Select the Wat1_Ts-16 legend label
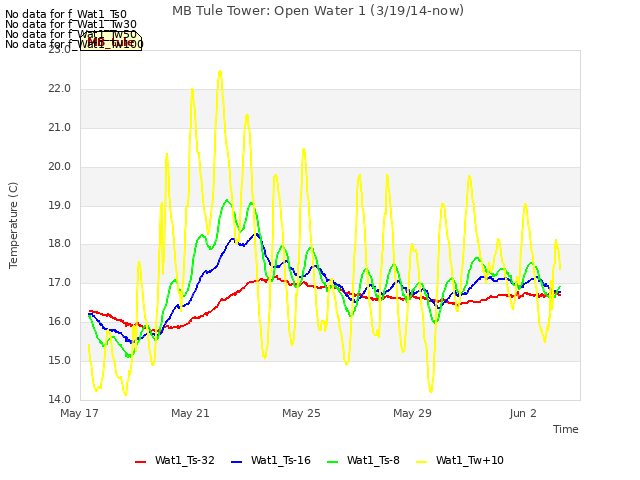 pyautogui.click(x=281, y=460)
